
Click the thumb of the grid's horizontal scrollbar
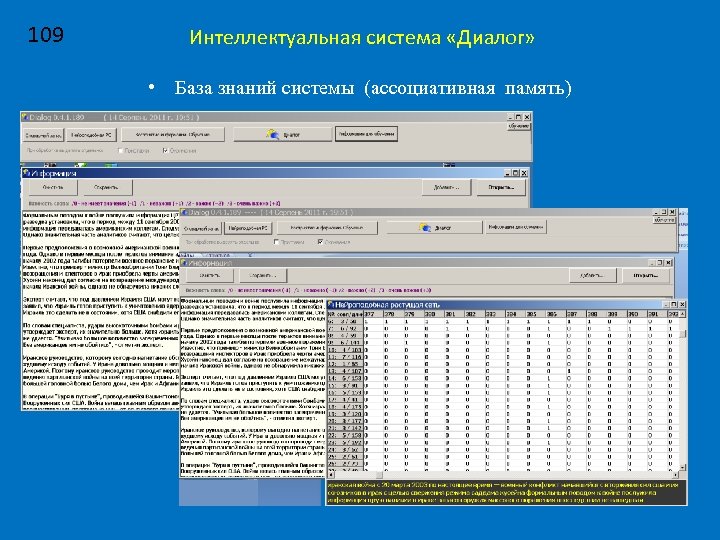379,475
